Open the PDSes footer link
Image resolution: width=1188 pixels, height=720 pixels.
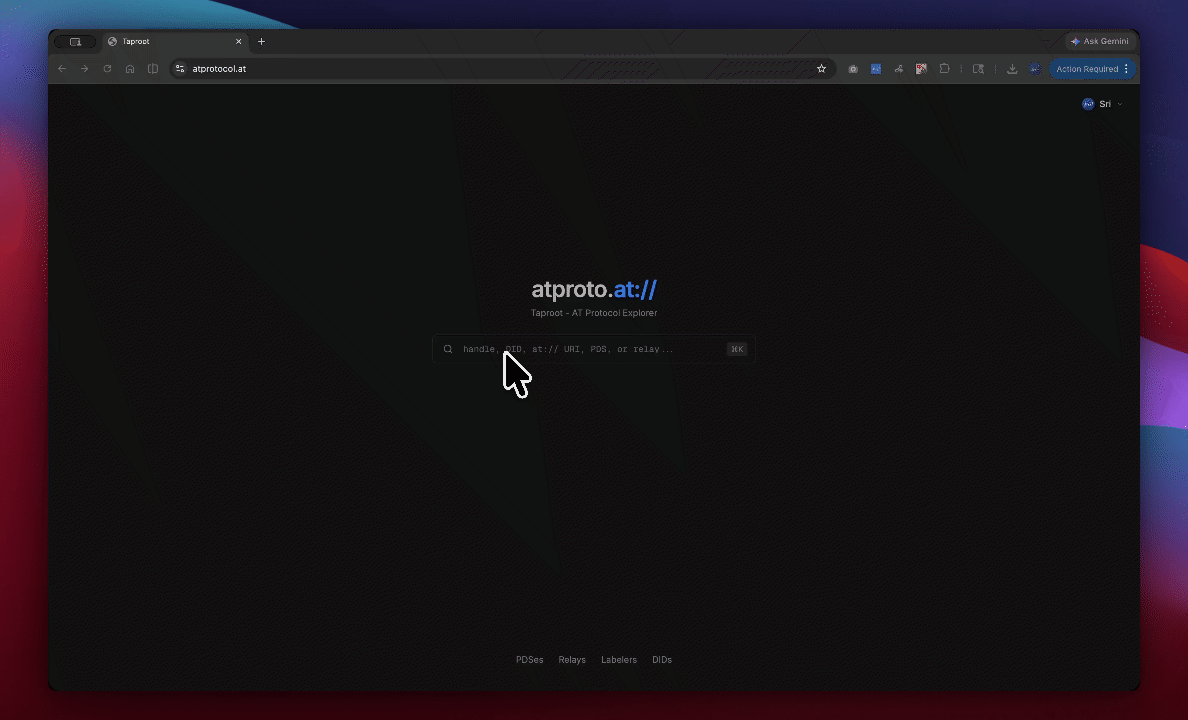click(x=529, y=660)
